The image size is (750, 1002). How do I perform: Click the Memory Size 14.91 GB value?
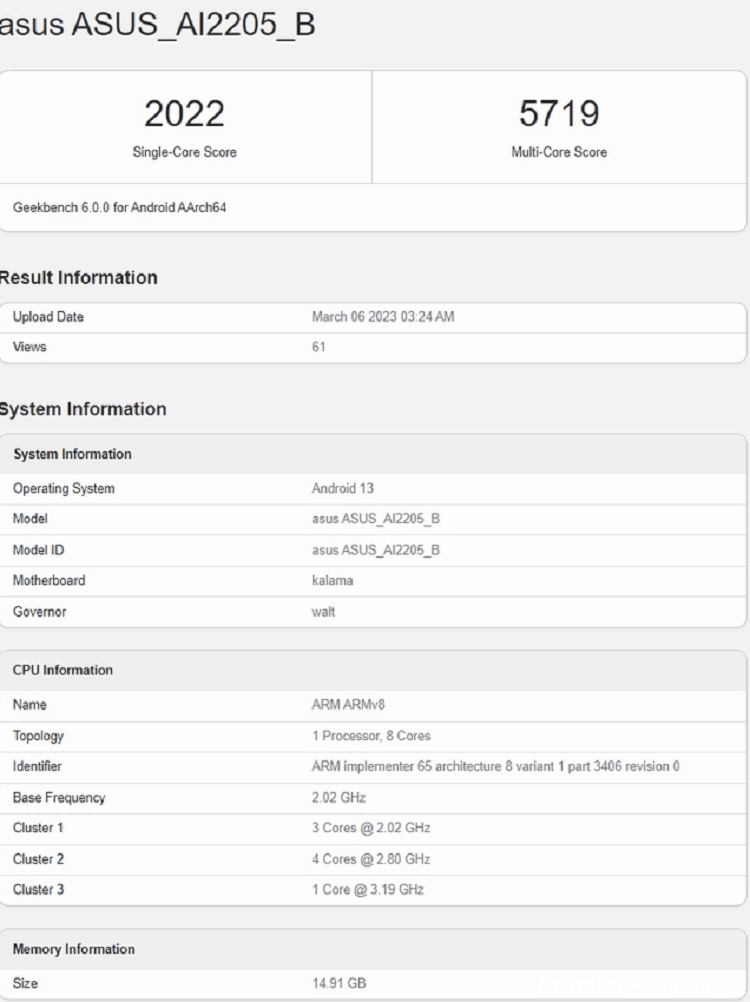[339, 983]
